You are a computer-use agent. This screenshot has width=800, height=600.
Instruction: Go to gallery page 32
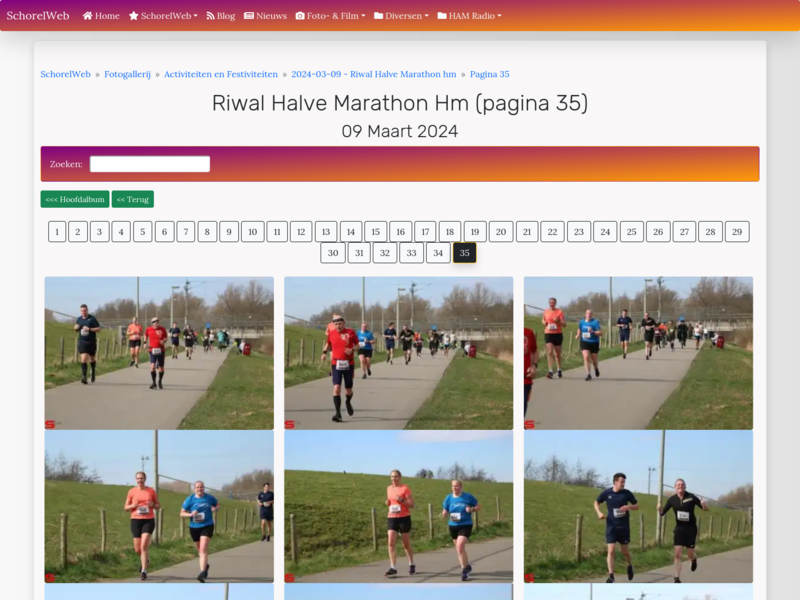(x=385, y=253)
